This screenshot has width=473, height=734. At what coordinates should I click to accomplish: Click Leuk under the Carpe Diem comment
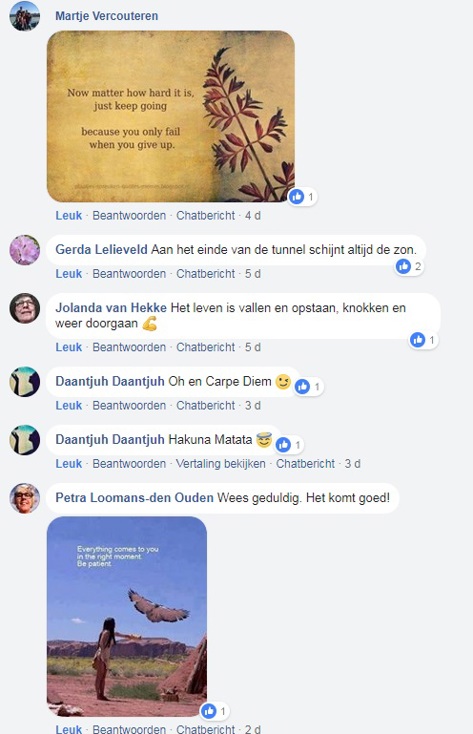coord(68,406)
